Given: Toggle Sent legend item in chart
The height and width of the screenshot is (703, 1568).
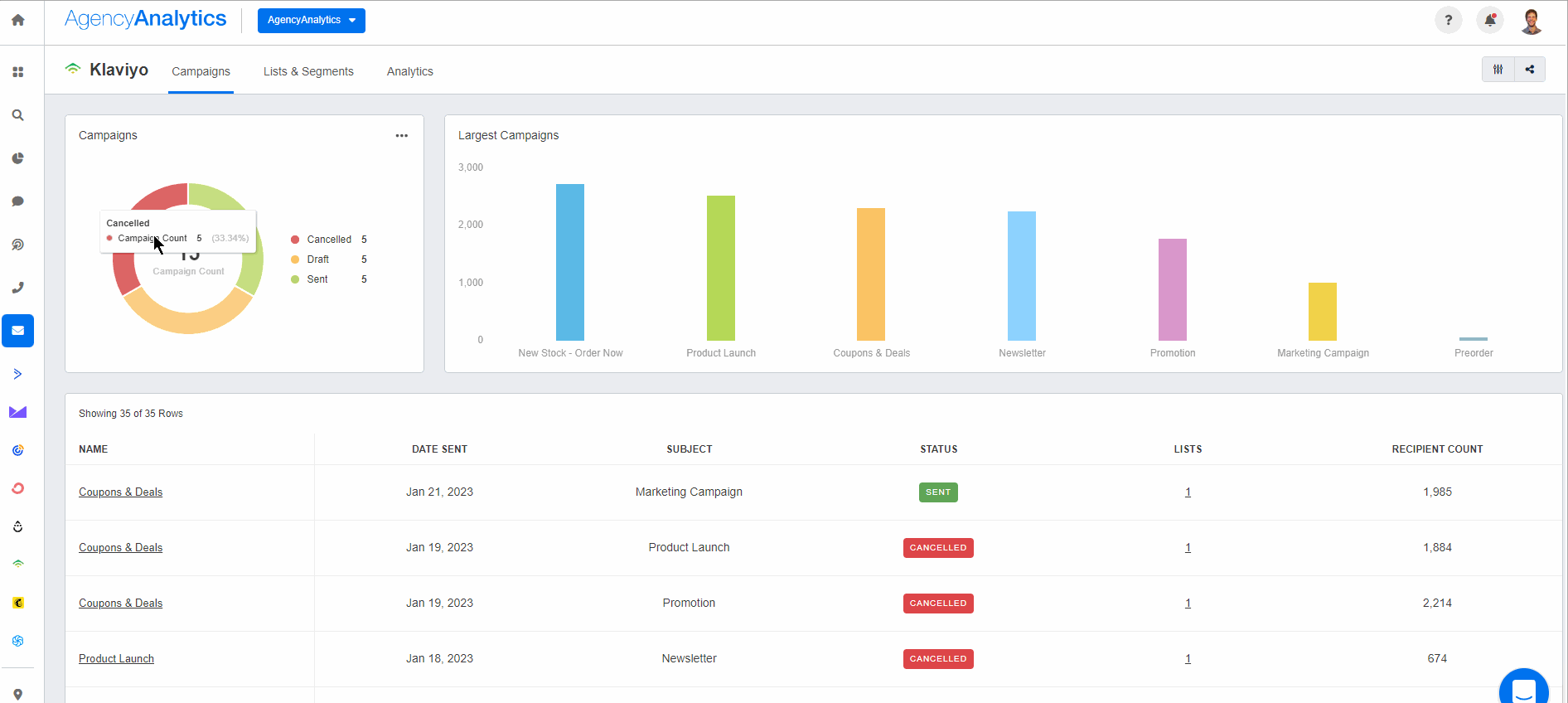Looking at the screenshot, I should tap(317, 279).
